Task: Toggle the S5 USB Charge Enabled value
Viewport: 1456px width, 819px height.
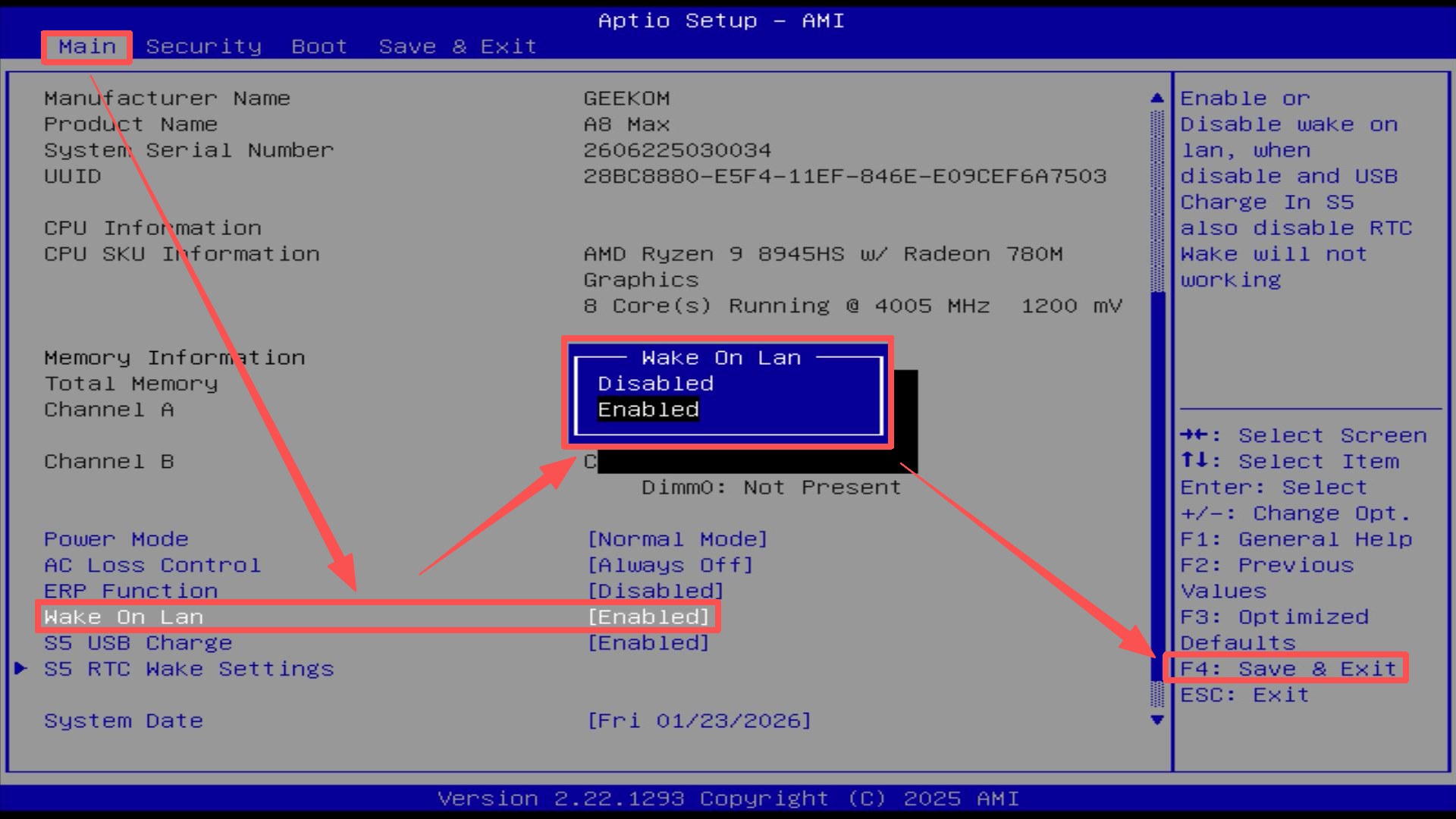Action: (648, 643)
